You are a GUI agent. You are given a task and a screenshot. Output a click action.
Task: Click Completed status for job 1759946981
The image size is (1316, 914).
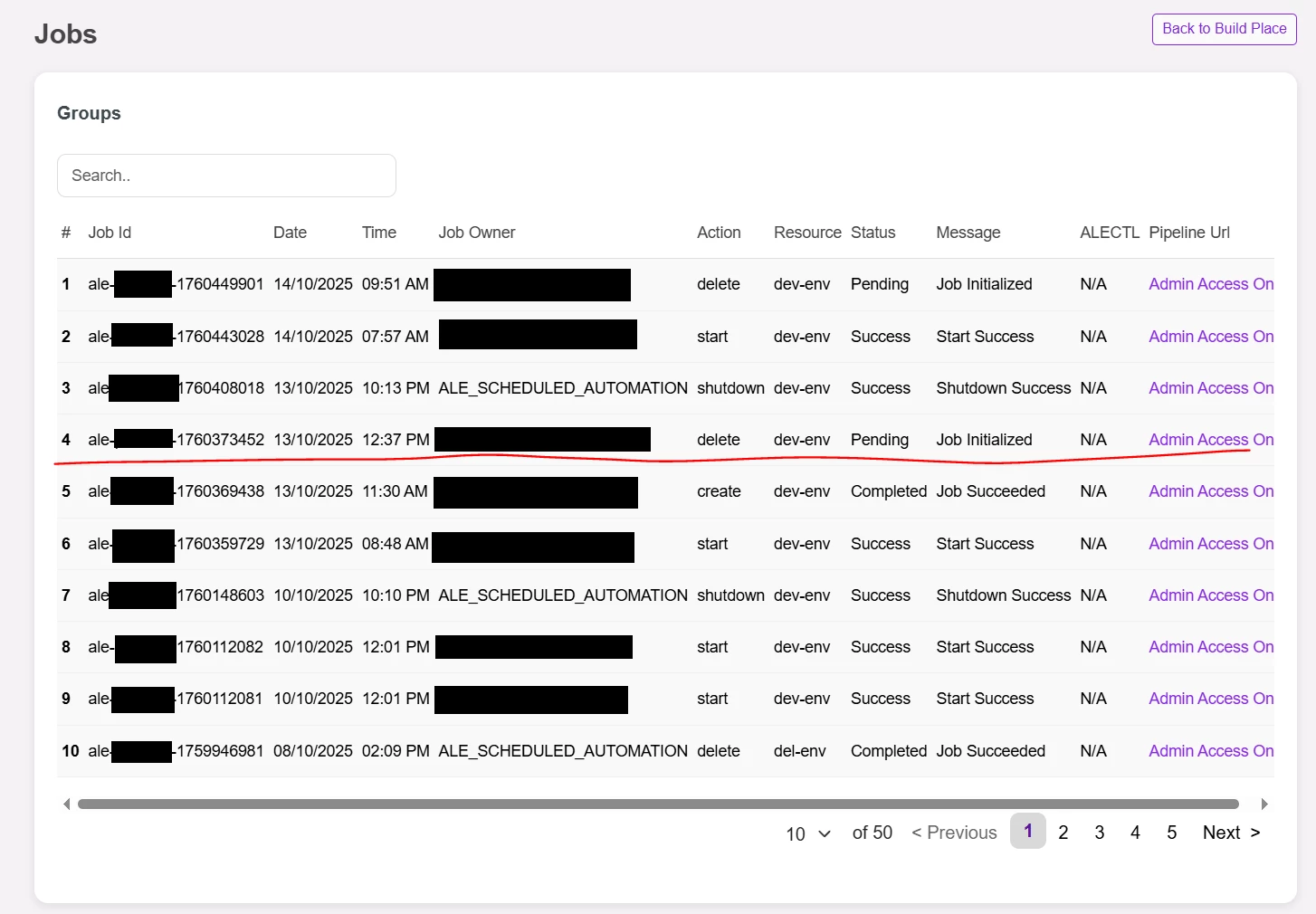click(889, 751)
